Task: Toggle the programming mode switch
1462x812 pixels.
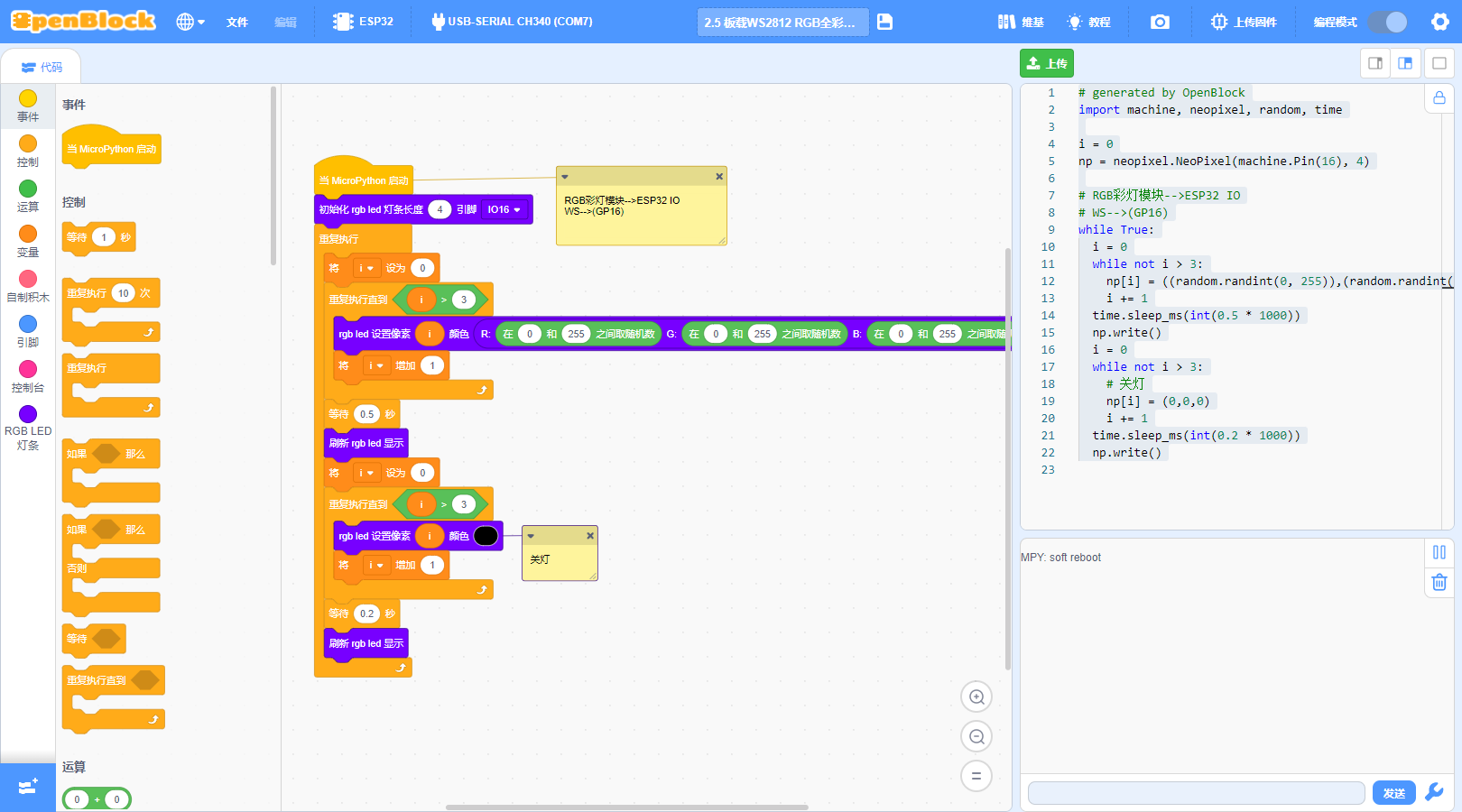Action: click(x=1387, y=22)
